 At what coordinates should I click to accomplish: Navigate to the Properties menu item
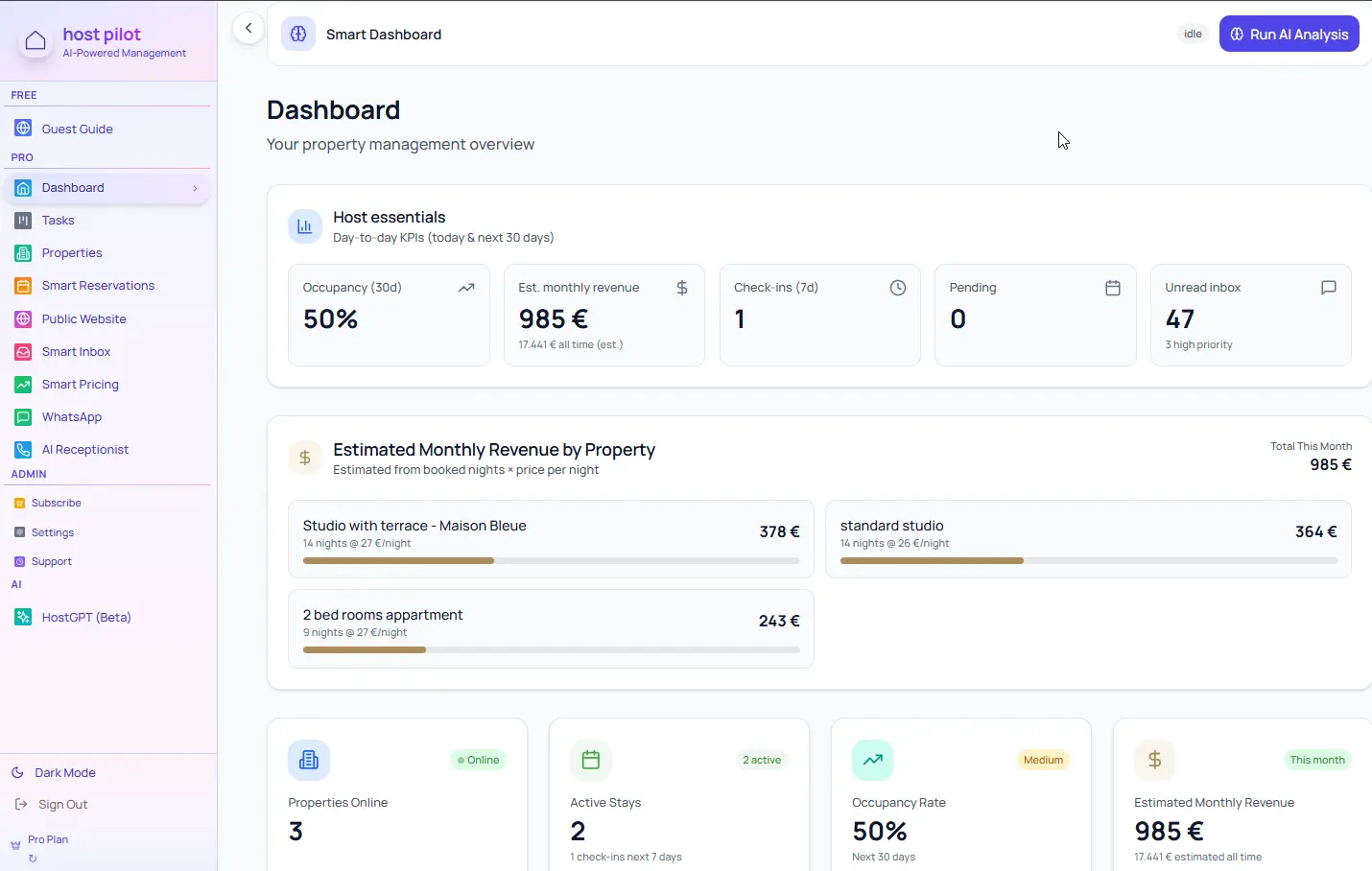click(71, 253)
